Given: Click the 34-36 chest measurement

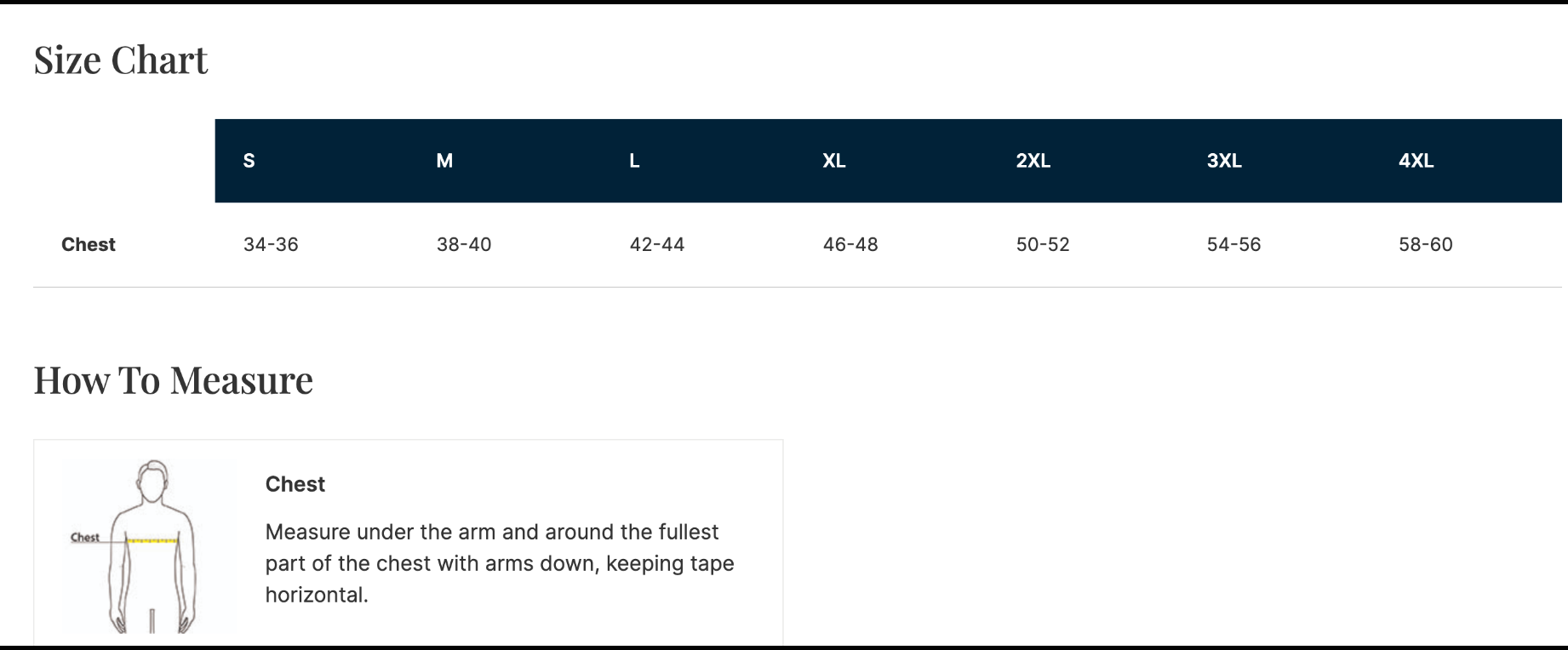Looking at the screenshot, I should click(x=271, y=245).
